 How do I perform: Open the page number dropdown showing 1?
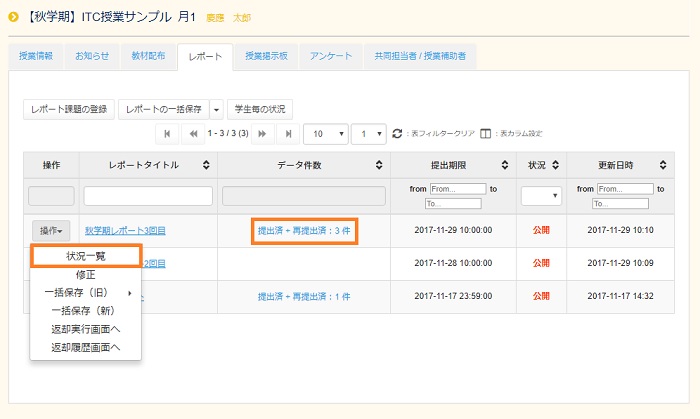click(x=373, y=133)
